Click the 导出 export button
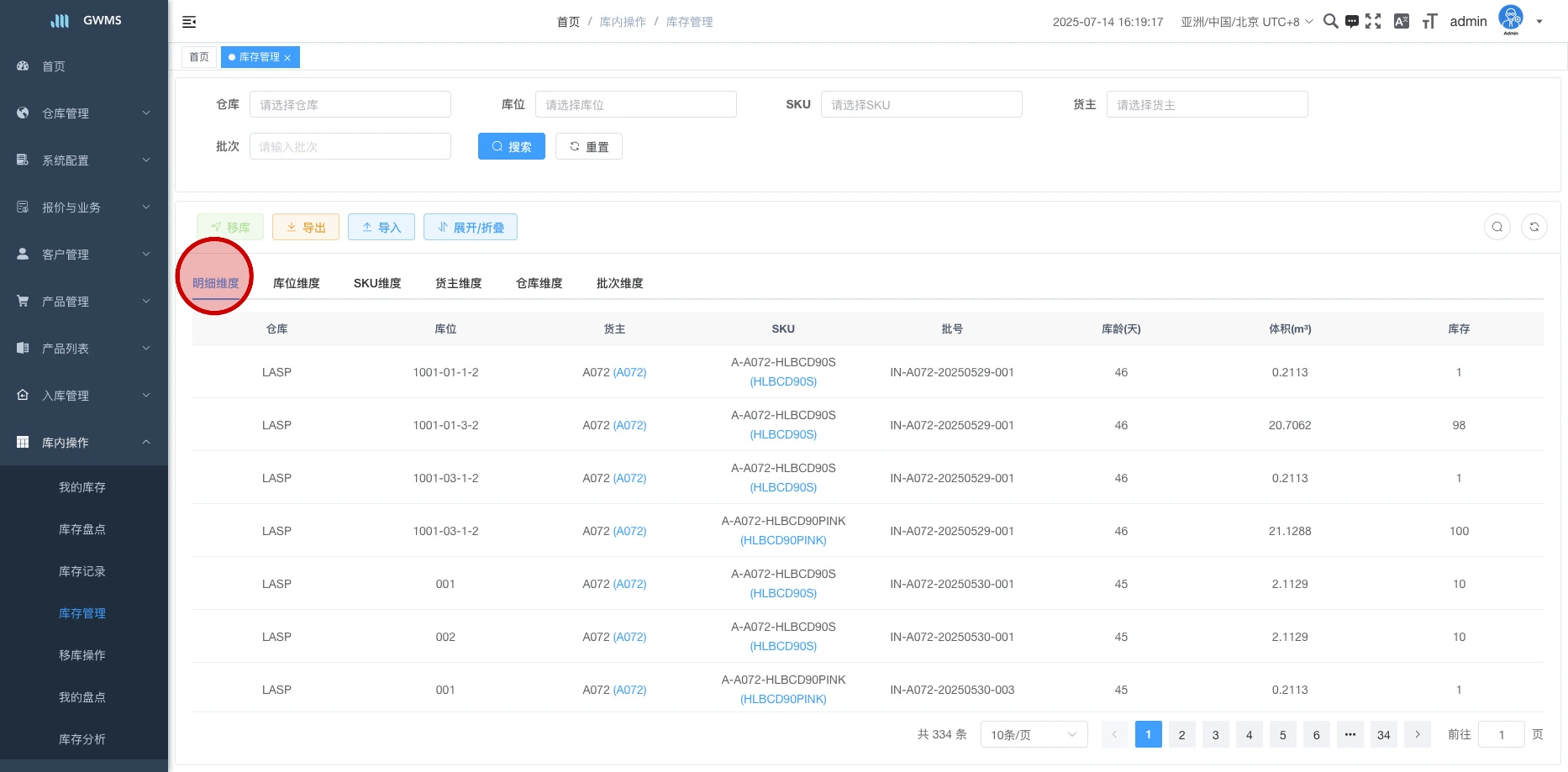This screenshot has width=1568, height=772. (306, 228)
